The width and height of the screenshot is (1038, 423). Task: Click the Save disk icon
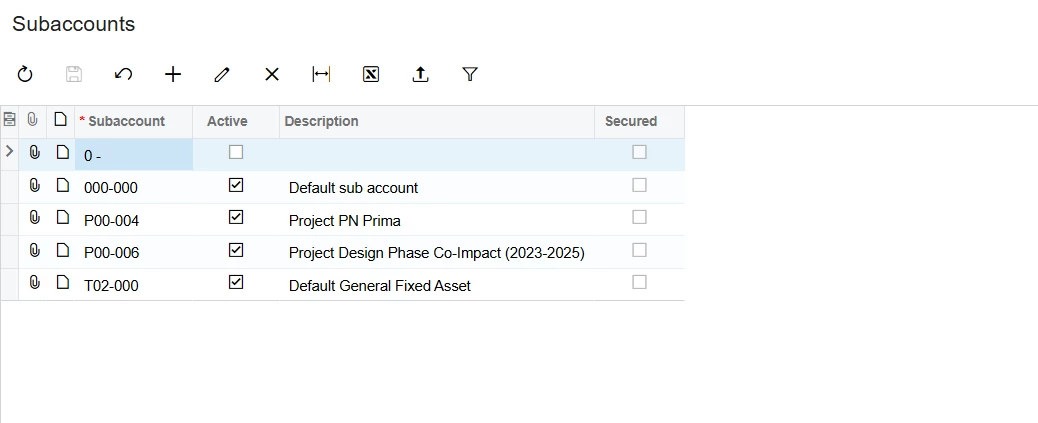(x=74, y=74)
